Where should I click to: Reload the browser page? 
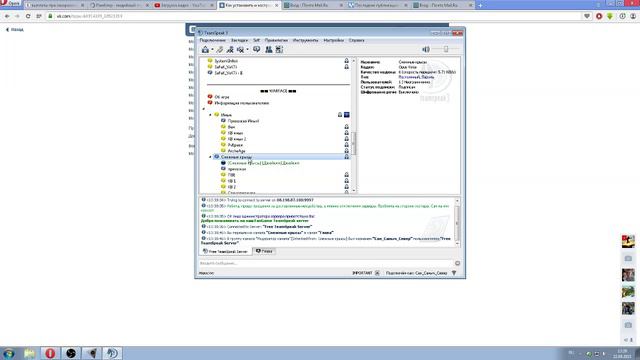click(x=28, y=16)
